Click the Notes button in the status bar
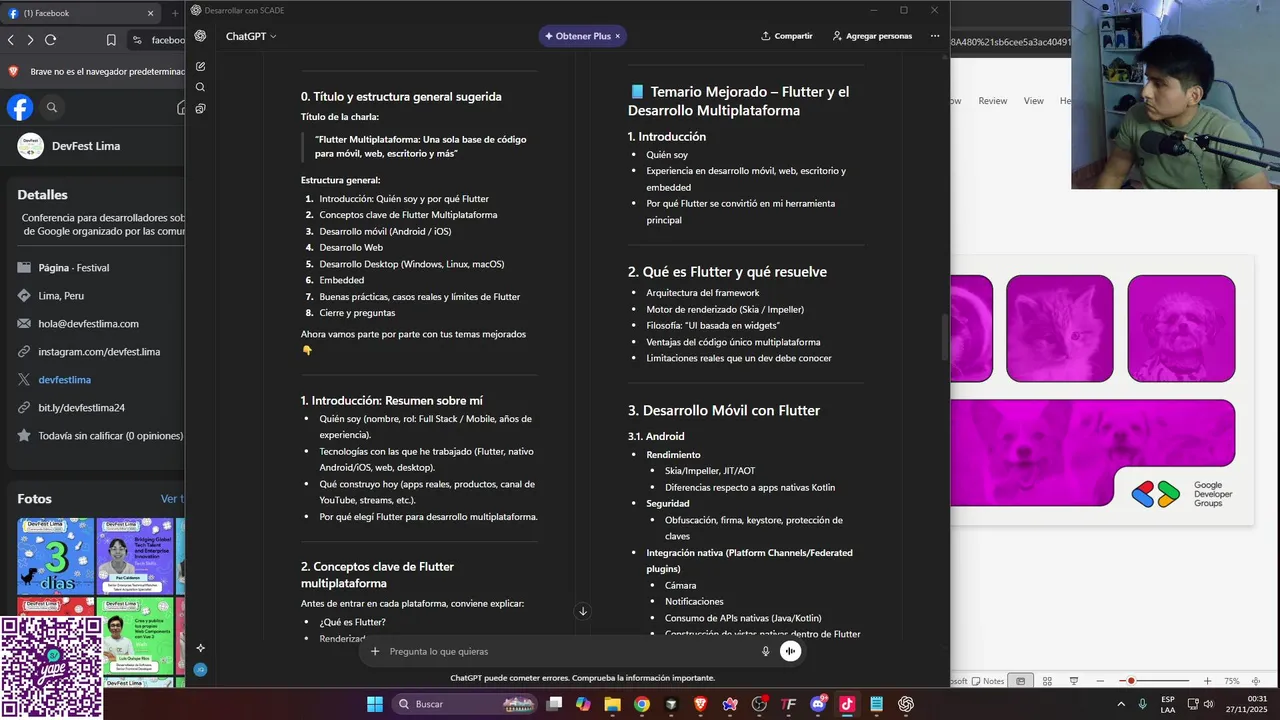This screenshot has height=720, width=1280. 986,681
